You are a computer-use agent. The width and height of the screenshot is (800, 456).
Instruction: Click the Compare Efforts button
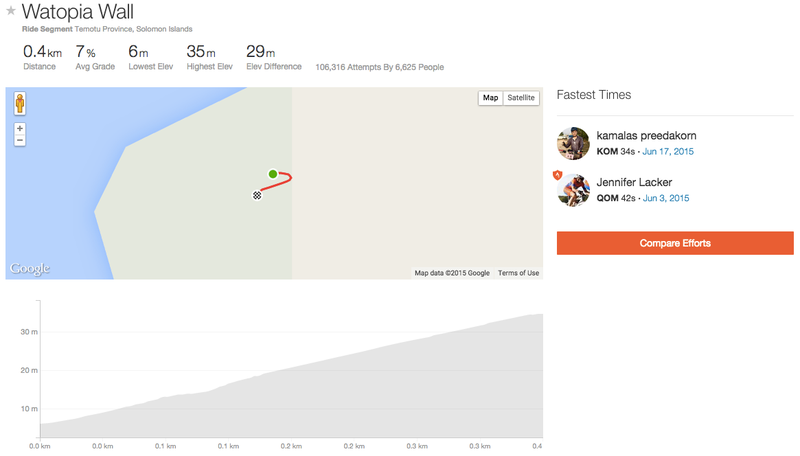tap(675, 243)
